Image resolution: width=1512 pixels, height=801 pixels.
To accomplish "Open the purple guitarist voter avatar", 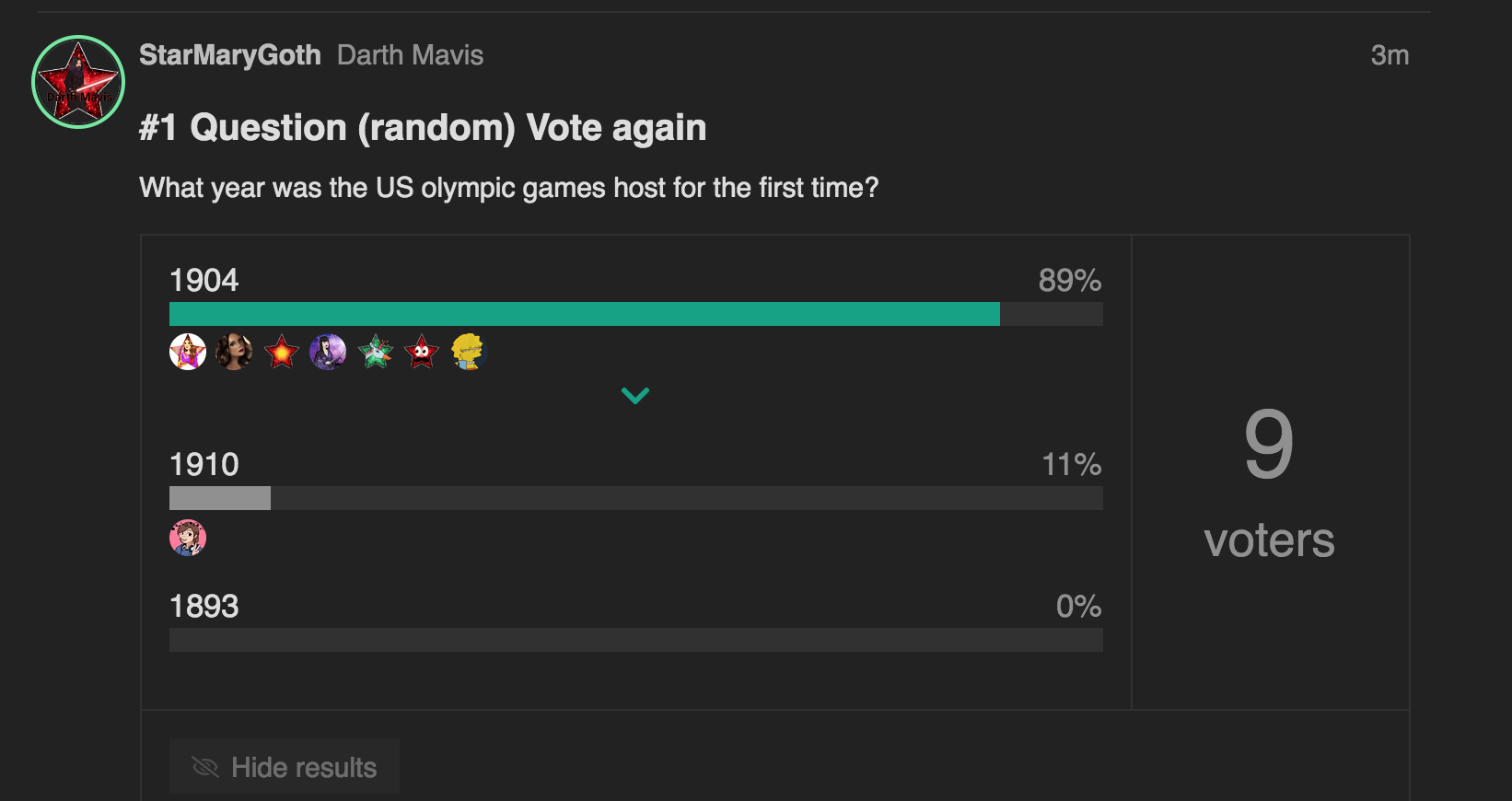I will (x=328, y=352).
